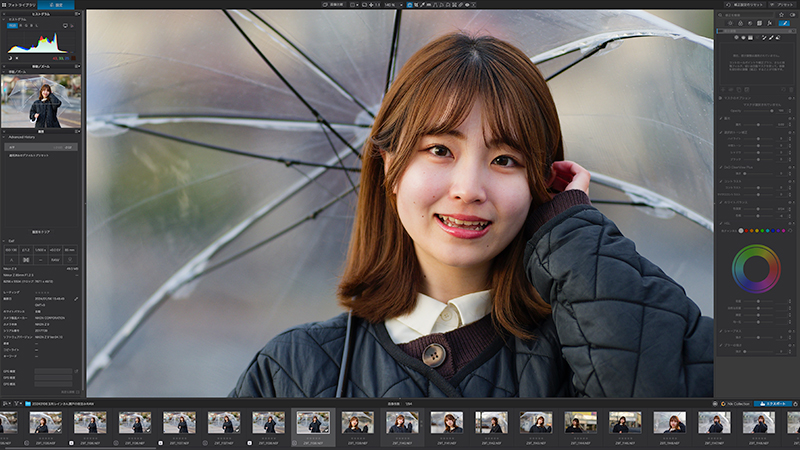Delete the mask with trash icon
Image resolution: width=800 pixels, height=450 pixels.
pyautogui.click(x=791, y=90)
